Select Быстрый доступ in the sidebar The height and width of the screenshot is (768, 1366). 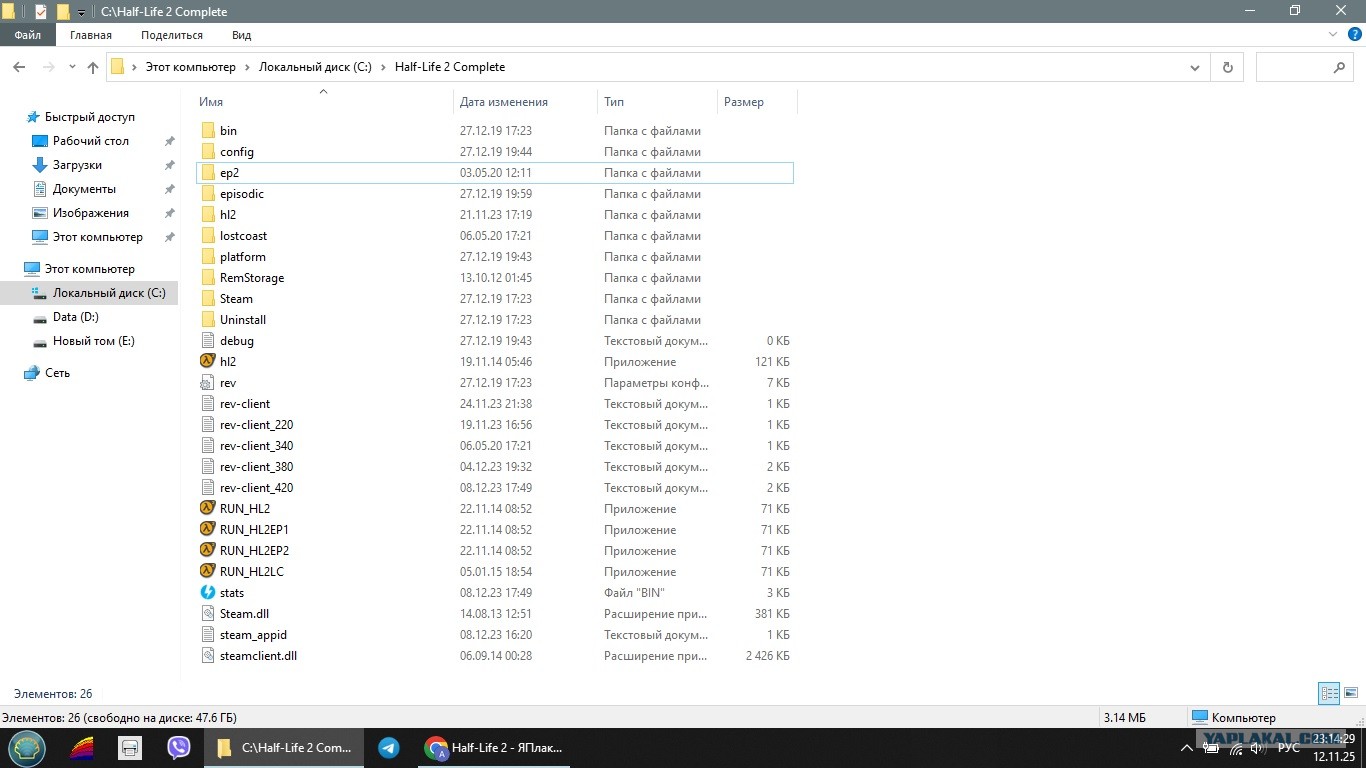click(x=89, y=117)
